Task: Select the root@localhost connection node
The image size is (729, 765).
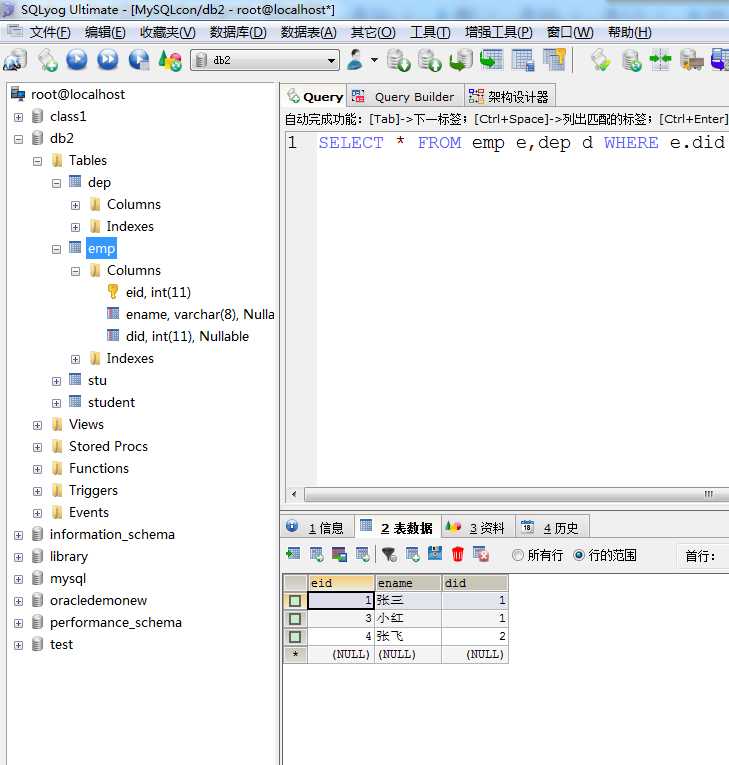Action: [78, 94]
